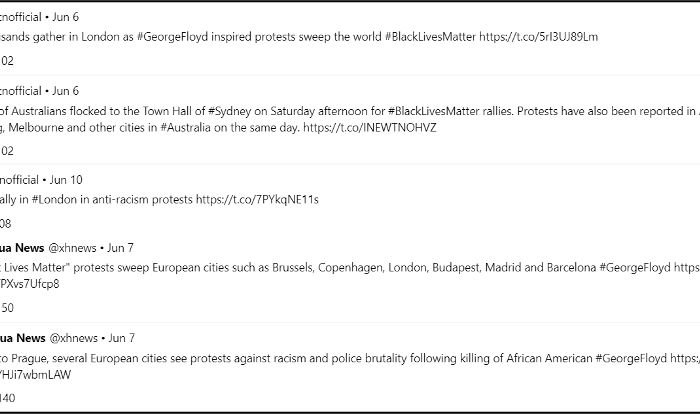Open link https://t.co/5rI3UJ89Lm in London tweet
The height and width of the screenshot is (414, 700).
click(538, 37)
